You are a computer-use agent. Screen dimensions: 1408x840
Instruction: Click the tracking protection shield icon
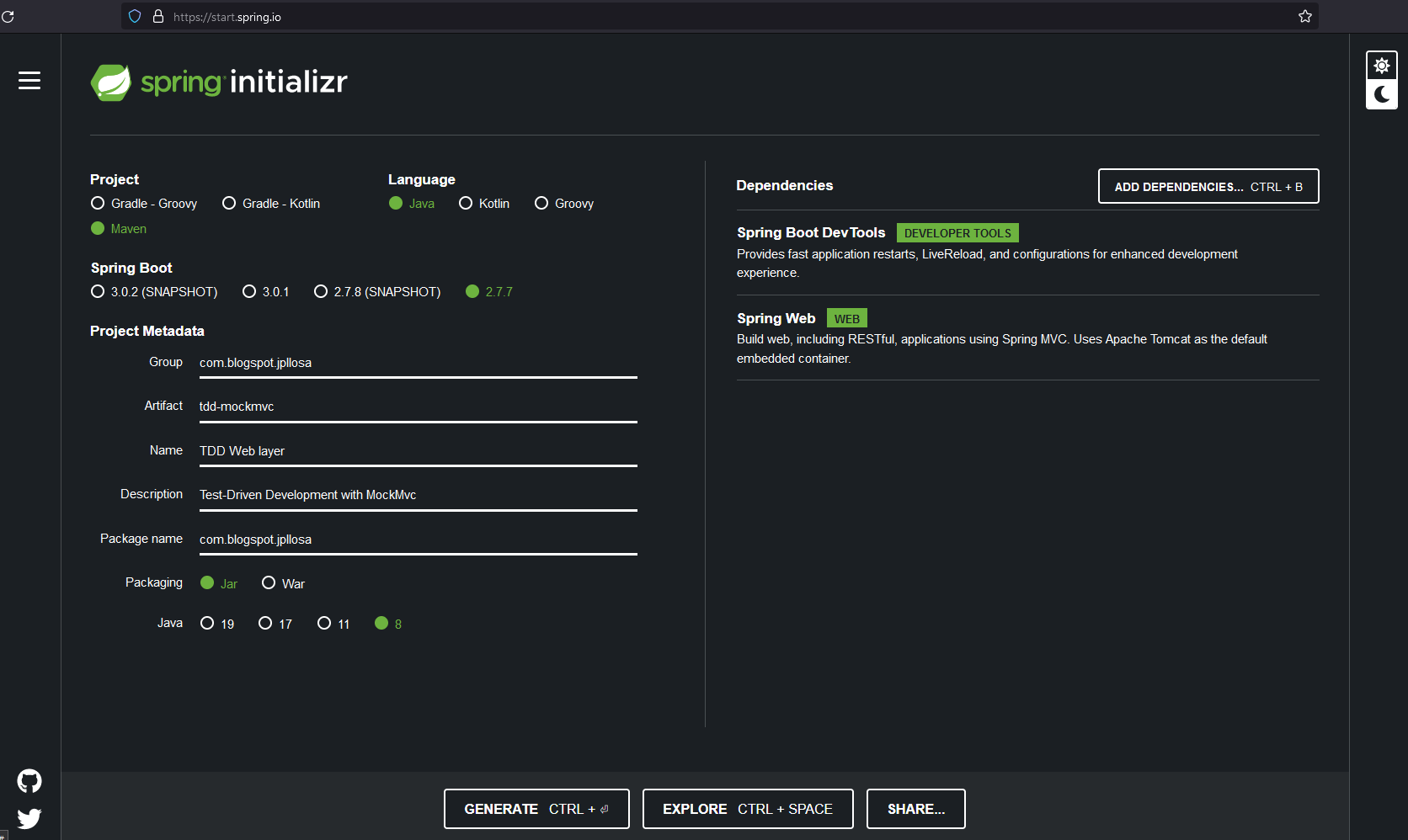(x=135, y=16)
